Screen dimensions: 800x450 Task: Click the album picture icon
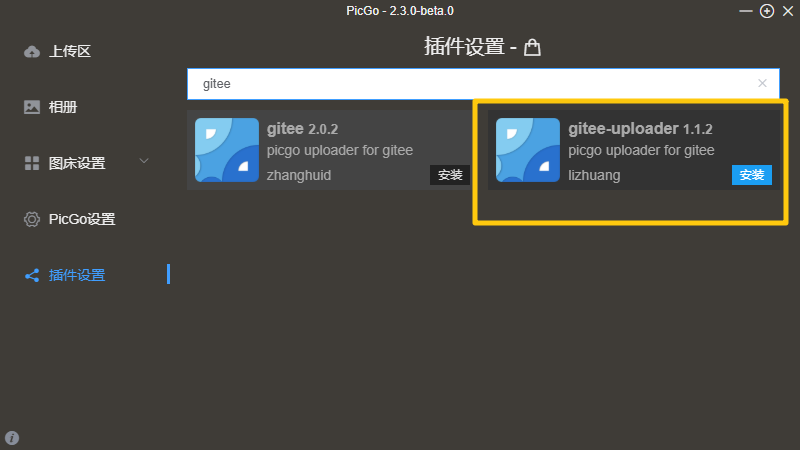32,107
